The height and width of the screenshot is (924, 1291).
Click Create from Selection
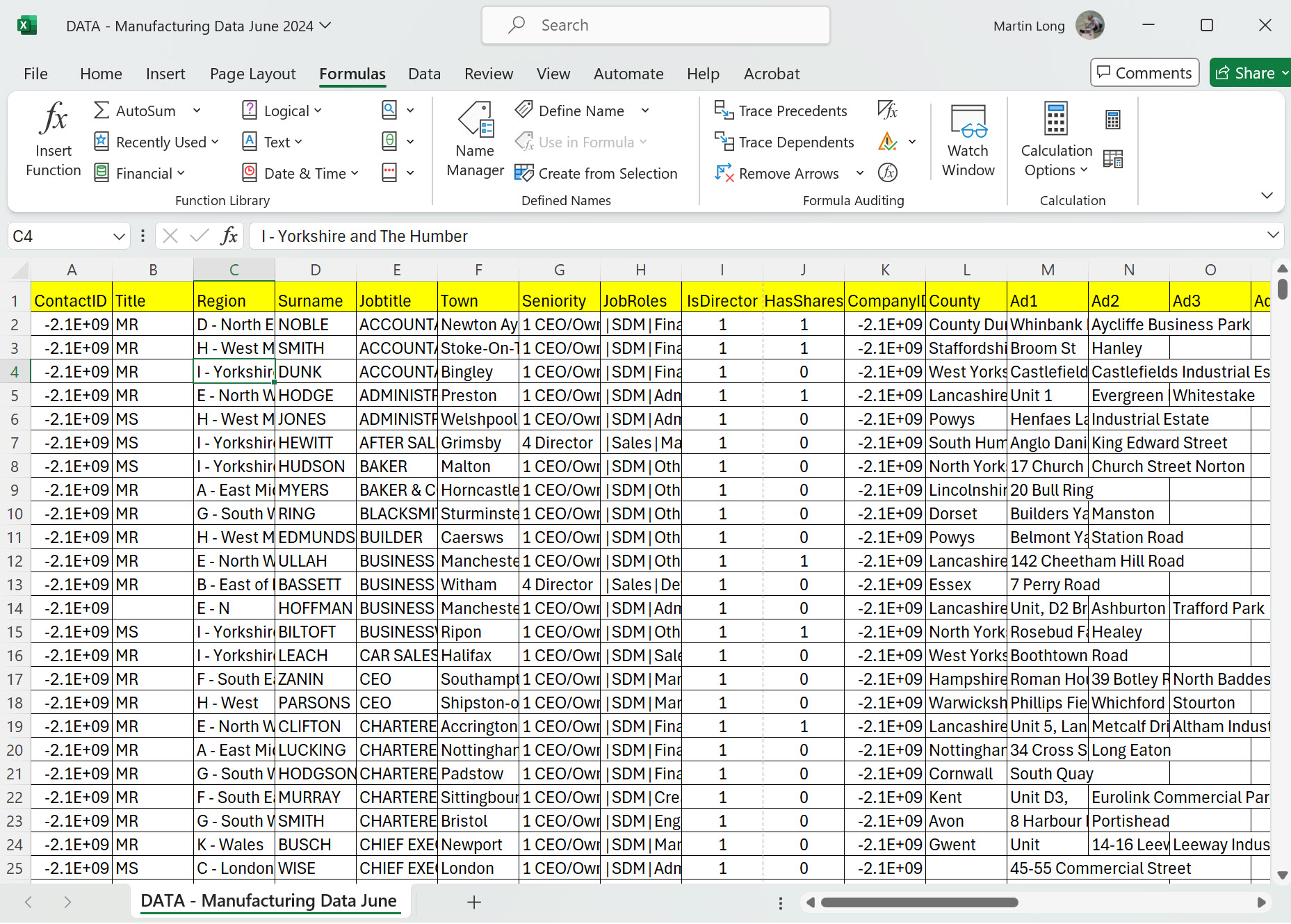[596, 173]
